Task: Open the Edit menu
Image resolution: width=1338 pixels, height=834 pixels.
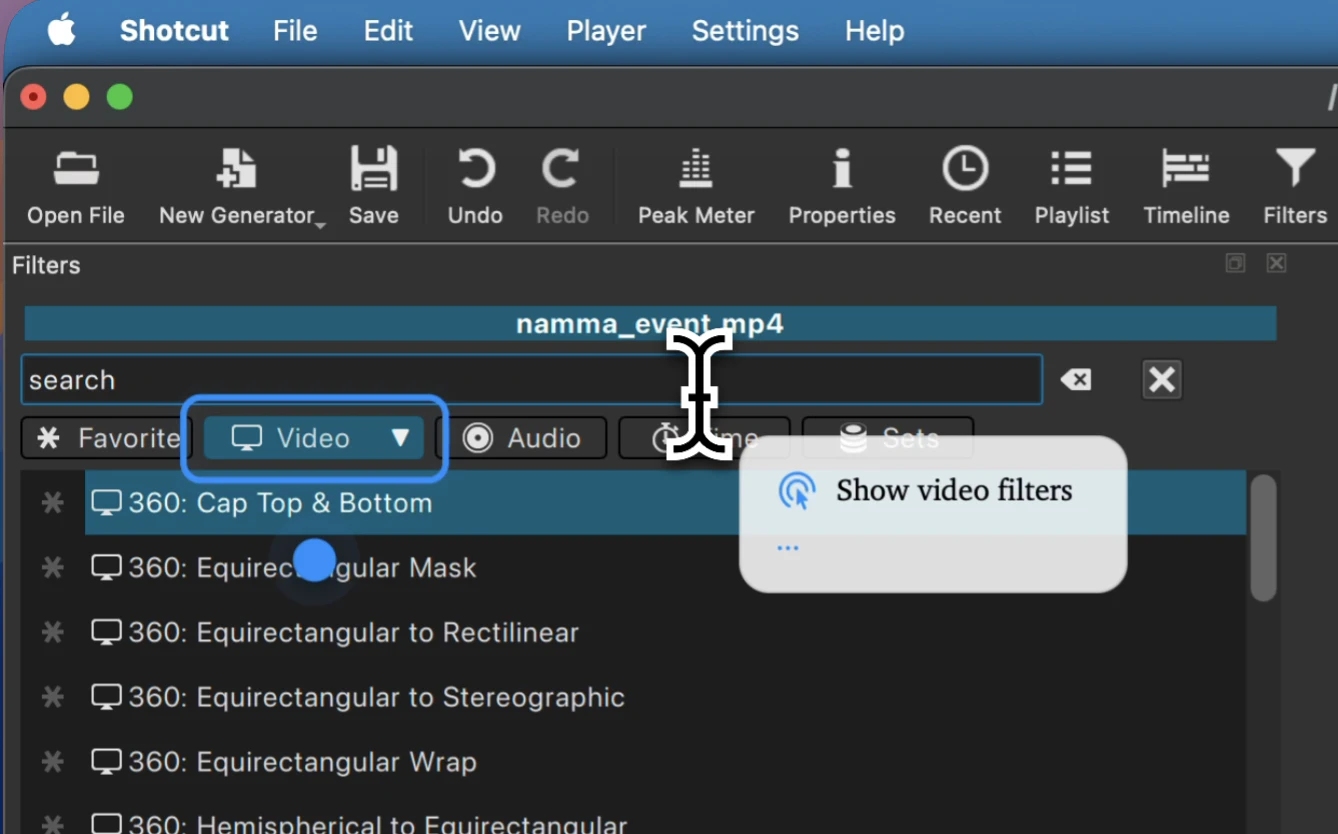Action: pyautogui.click(x=388, y=31)
